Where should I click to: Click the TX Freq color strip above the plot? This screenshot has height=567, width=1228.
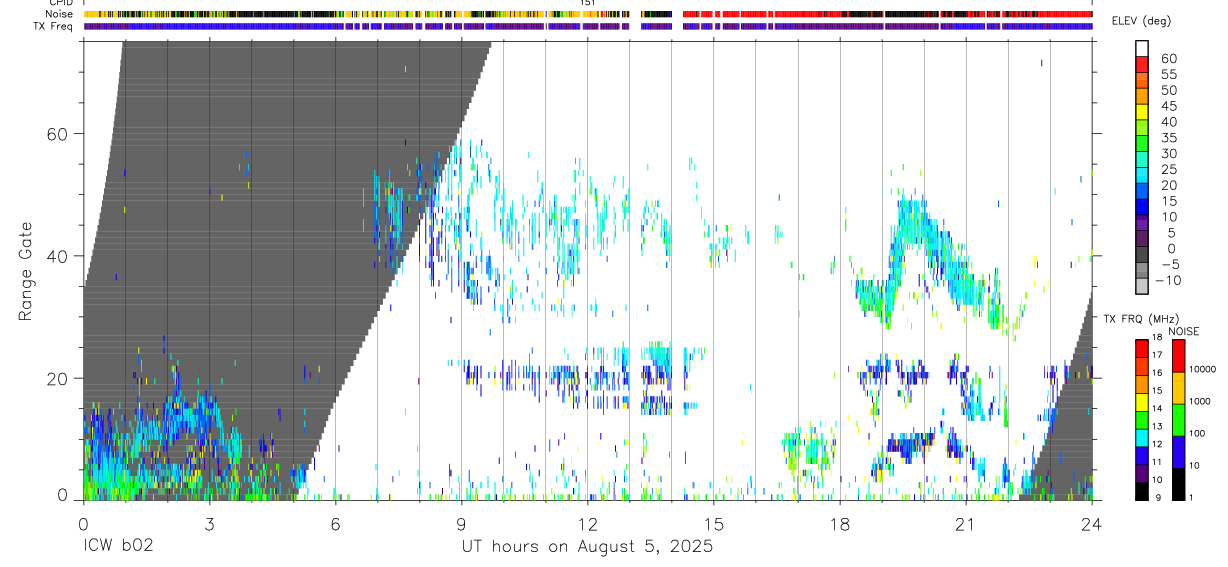[x=587, y=27]
